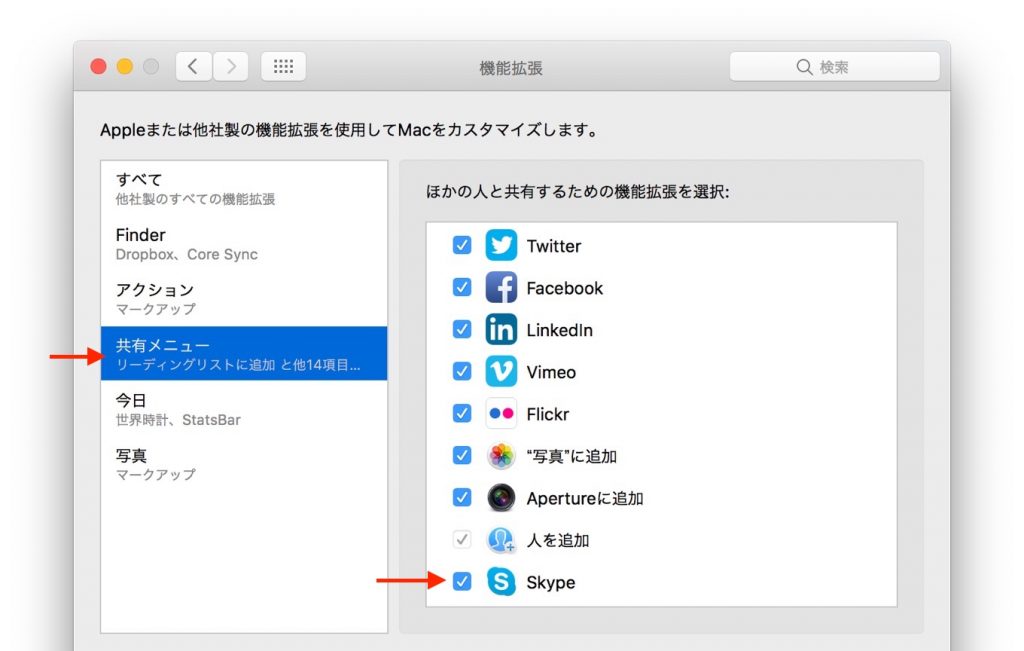Switch to the 今日 extensions category
This screenshot has height=651, width=1024.
tap(243, 408)
